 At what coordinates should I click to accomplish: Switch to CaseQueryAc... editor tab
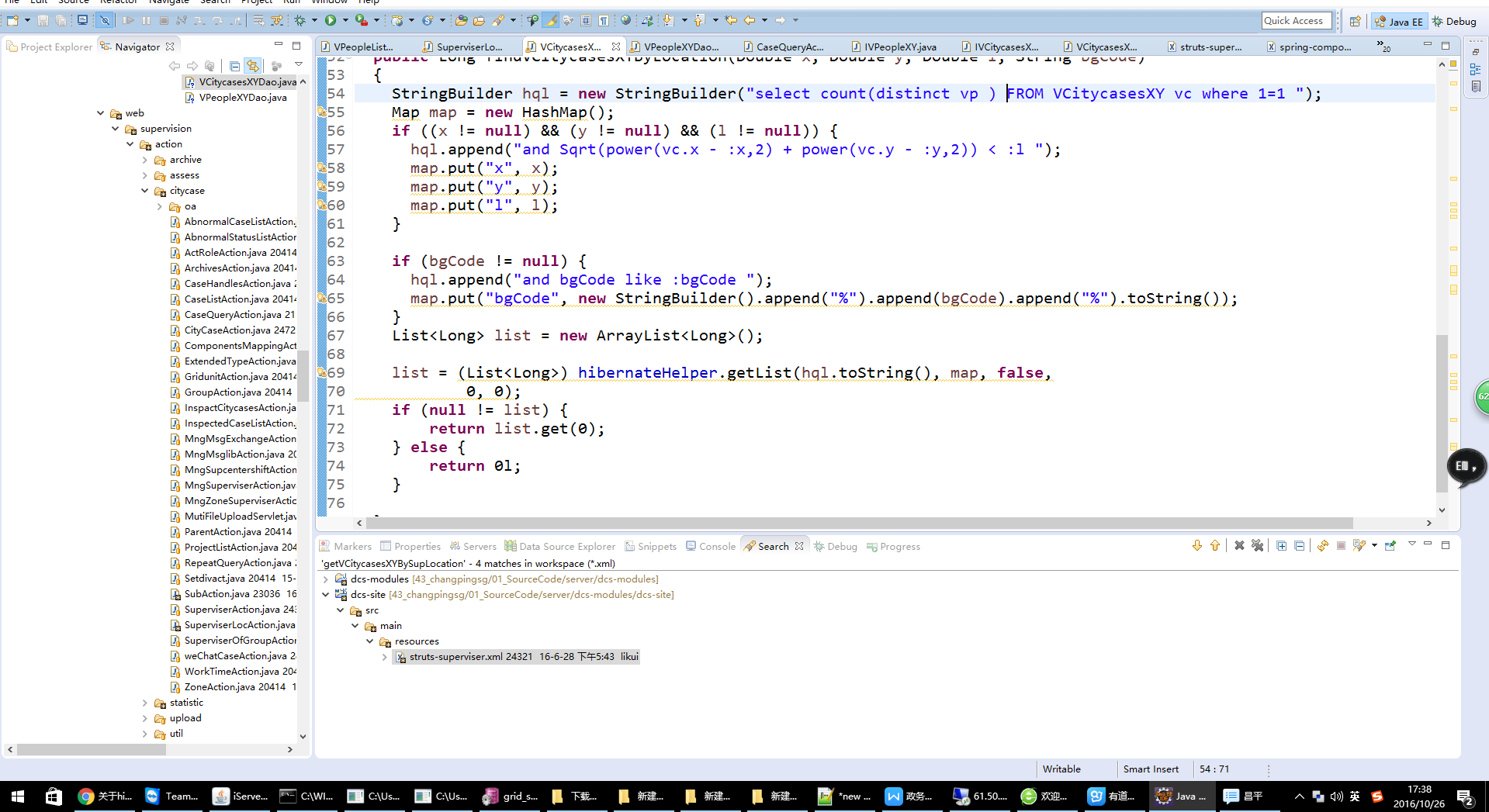pos(784,47)
